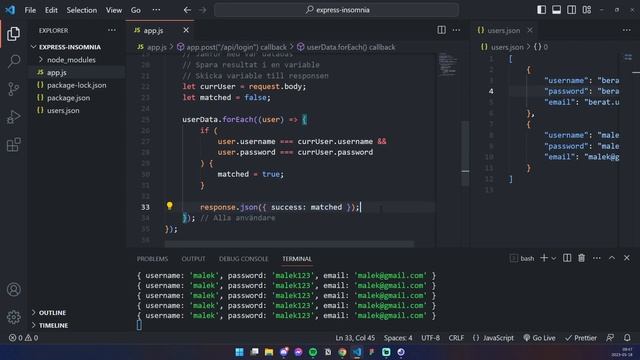This screenshot has height=360, width=640.
Task: Open package.json in the explorer
Action: tap(68, 98)
